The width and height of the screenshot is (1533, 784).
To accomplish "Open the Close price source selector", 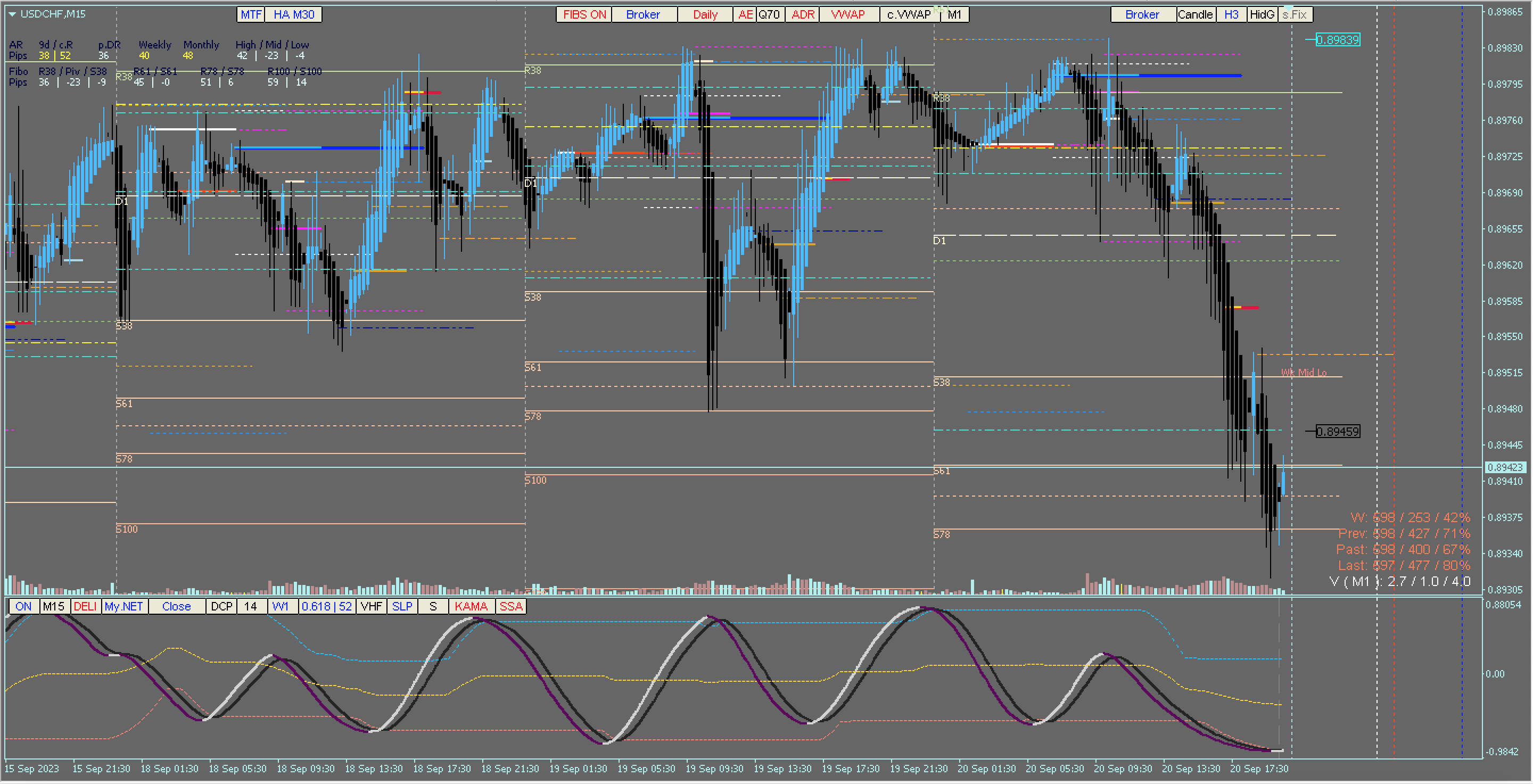I will (x=176, y=606).
